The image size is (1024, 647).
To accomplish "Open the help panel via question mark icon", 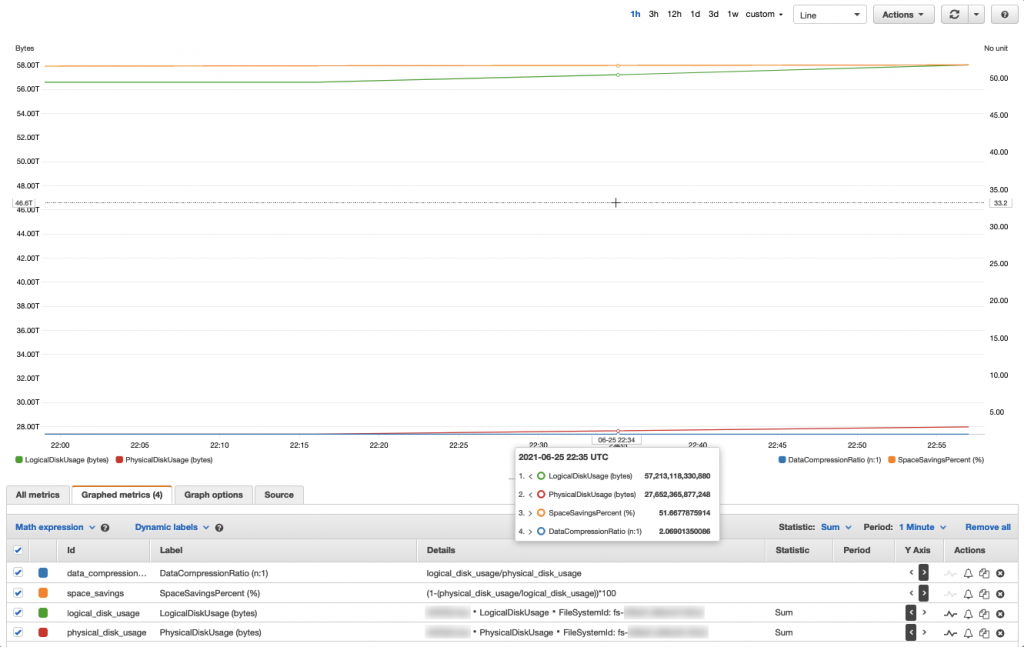I will tap(1004, 14).
